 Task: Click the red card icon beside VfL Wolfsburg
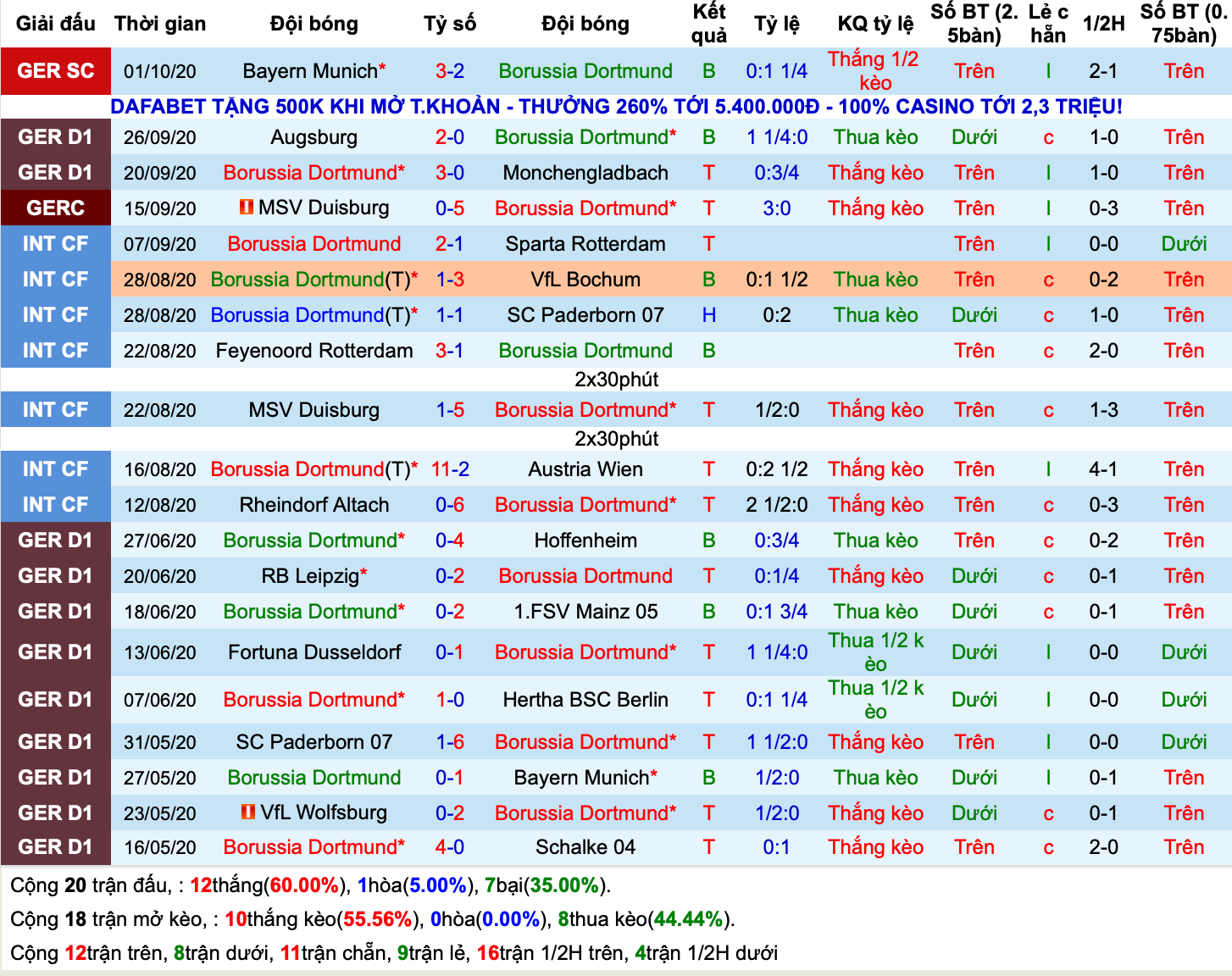click(x=248, y=812)
